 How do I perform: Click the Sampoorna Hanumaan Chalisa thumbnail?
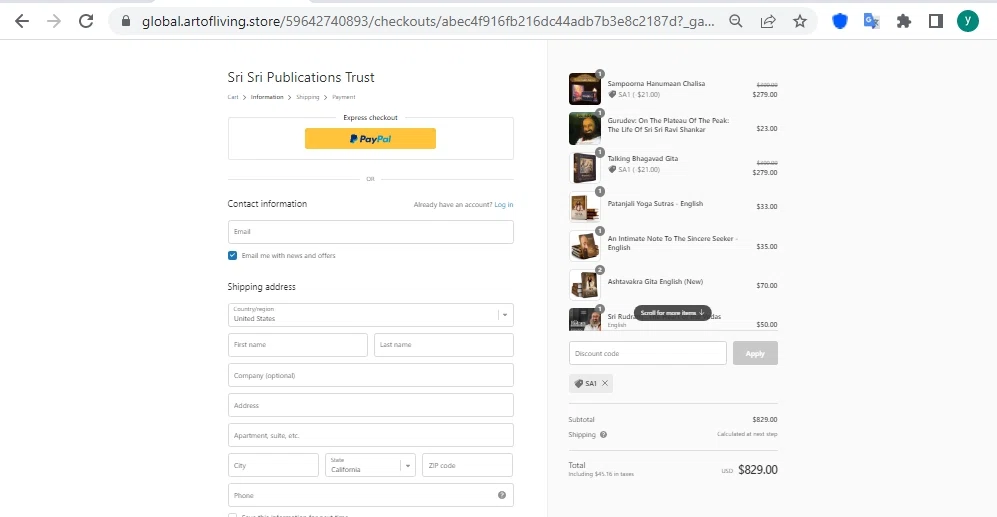[585, 88]
